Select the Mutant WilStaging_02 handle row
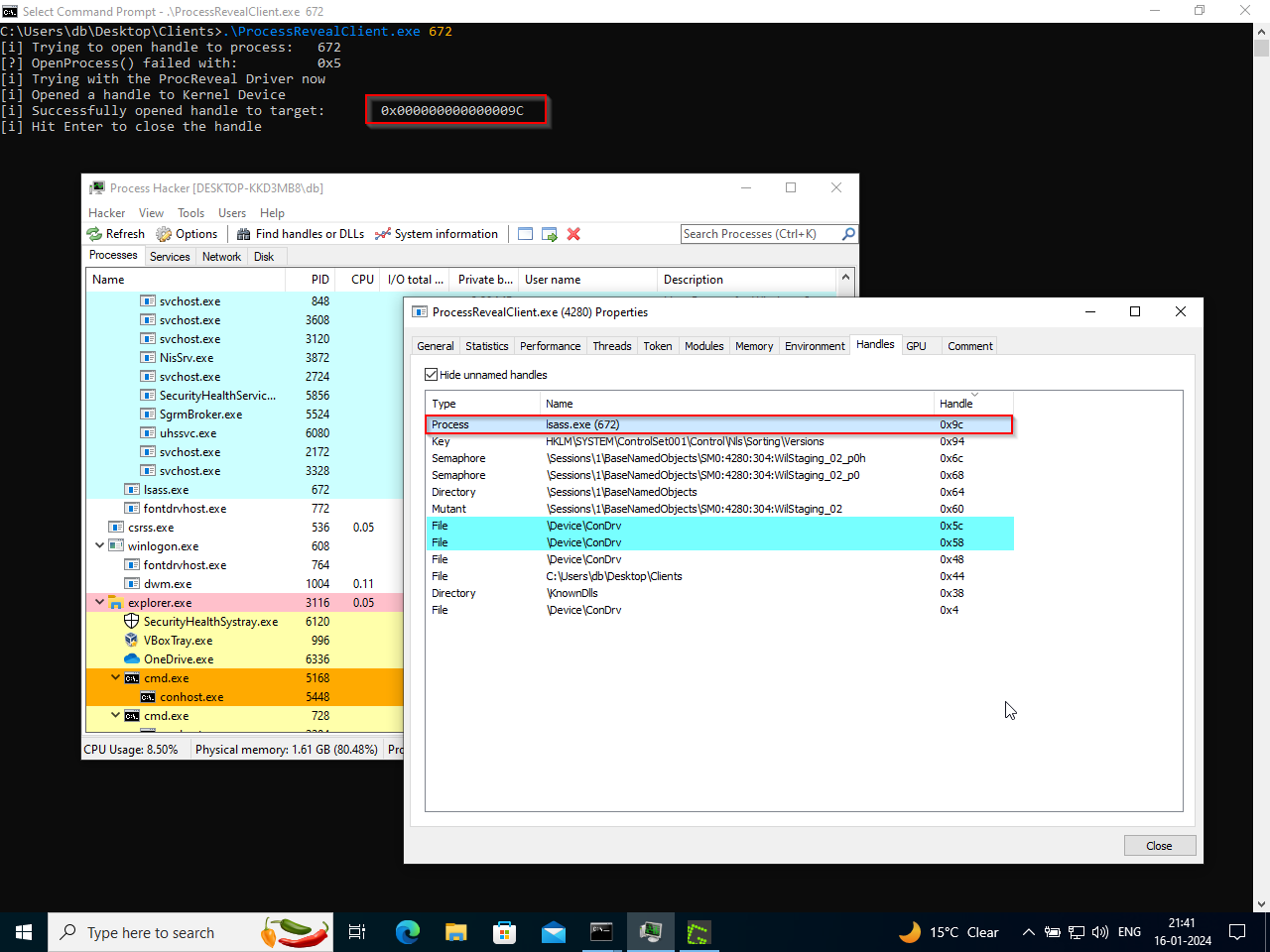Viewport: 1270px width, 952px height. (x=719, y=509)
